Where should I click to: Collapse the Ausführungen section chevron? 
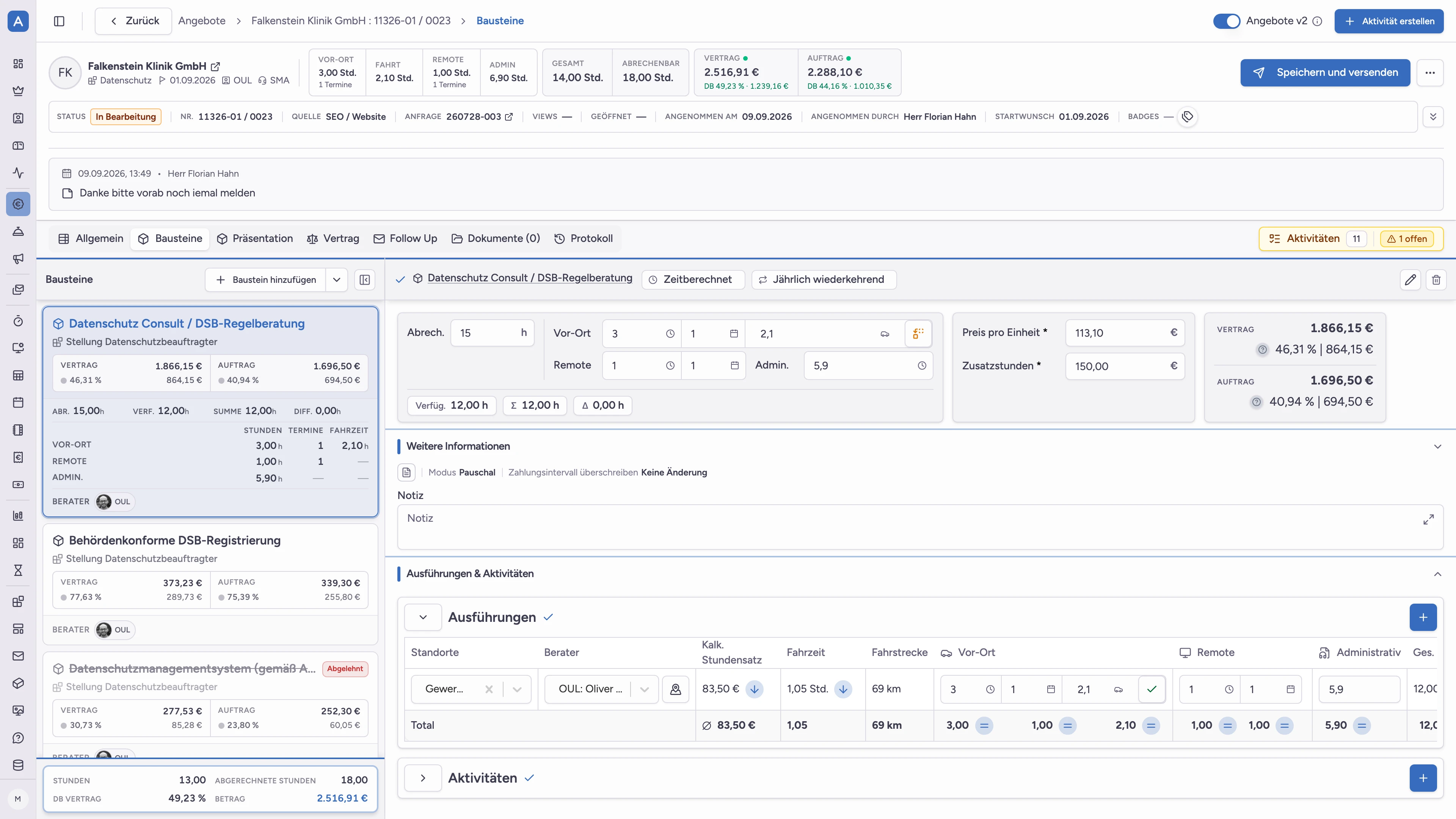point(423,617)
